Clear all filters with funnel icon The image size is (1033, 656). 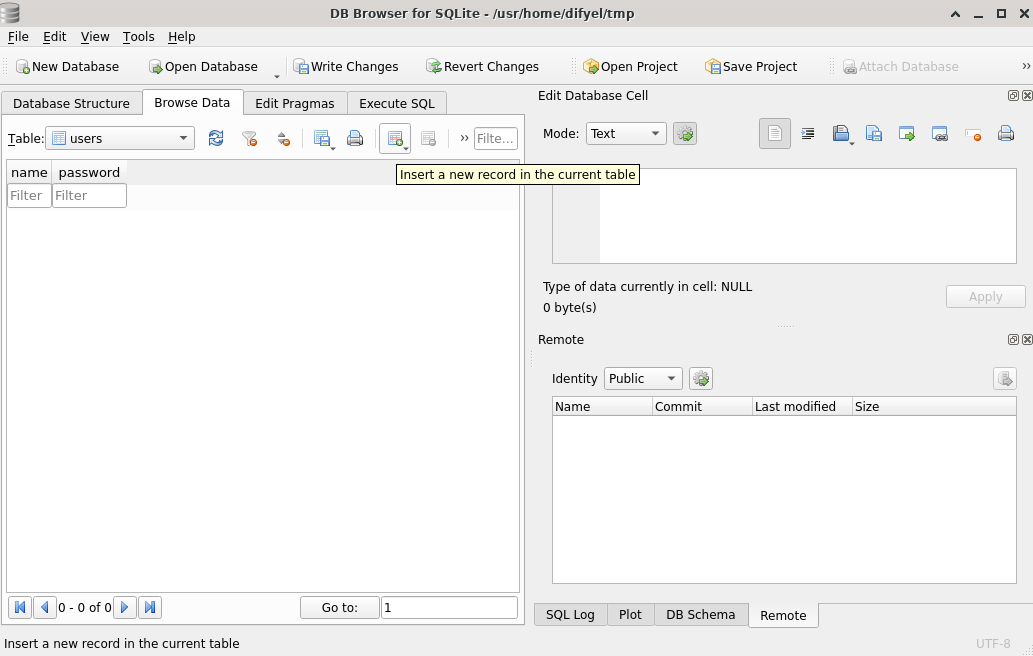point(249,138)
